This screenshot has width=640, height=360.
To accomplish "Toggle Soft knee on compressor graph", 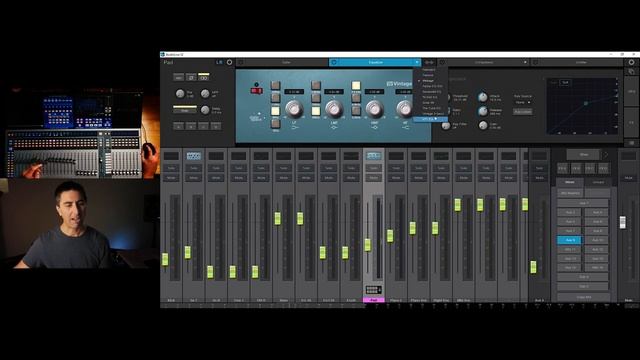I will click(565, 82).
